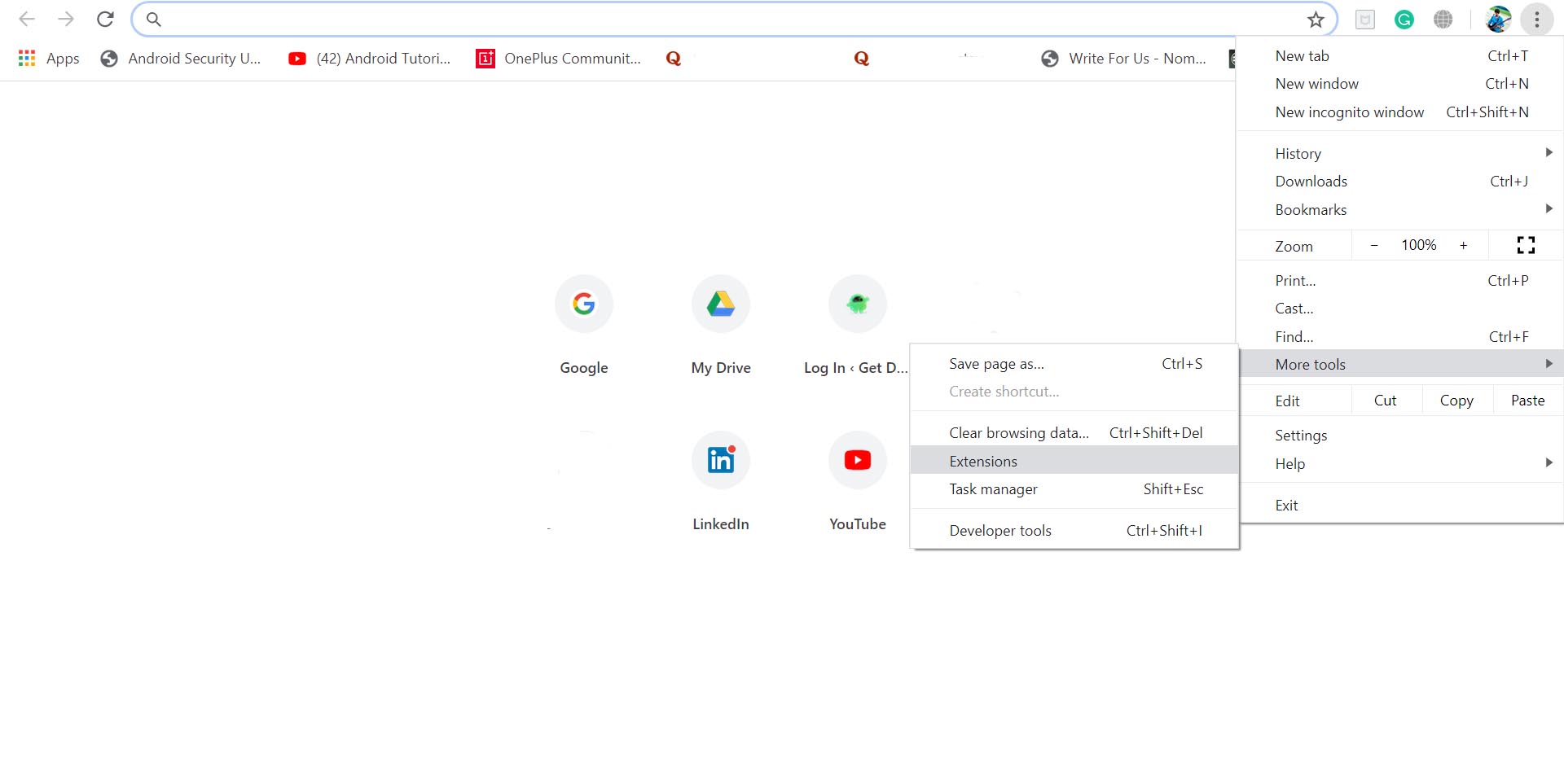Open Developer tools from submenu
The image size is (1564, 784).
(1074, 531)
